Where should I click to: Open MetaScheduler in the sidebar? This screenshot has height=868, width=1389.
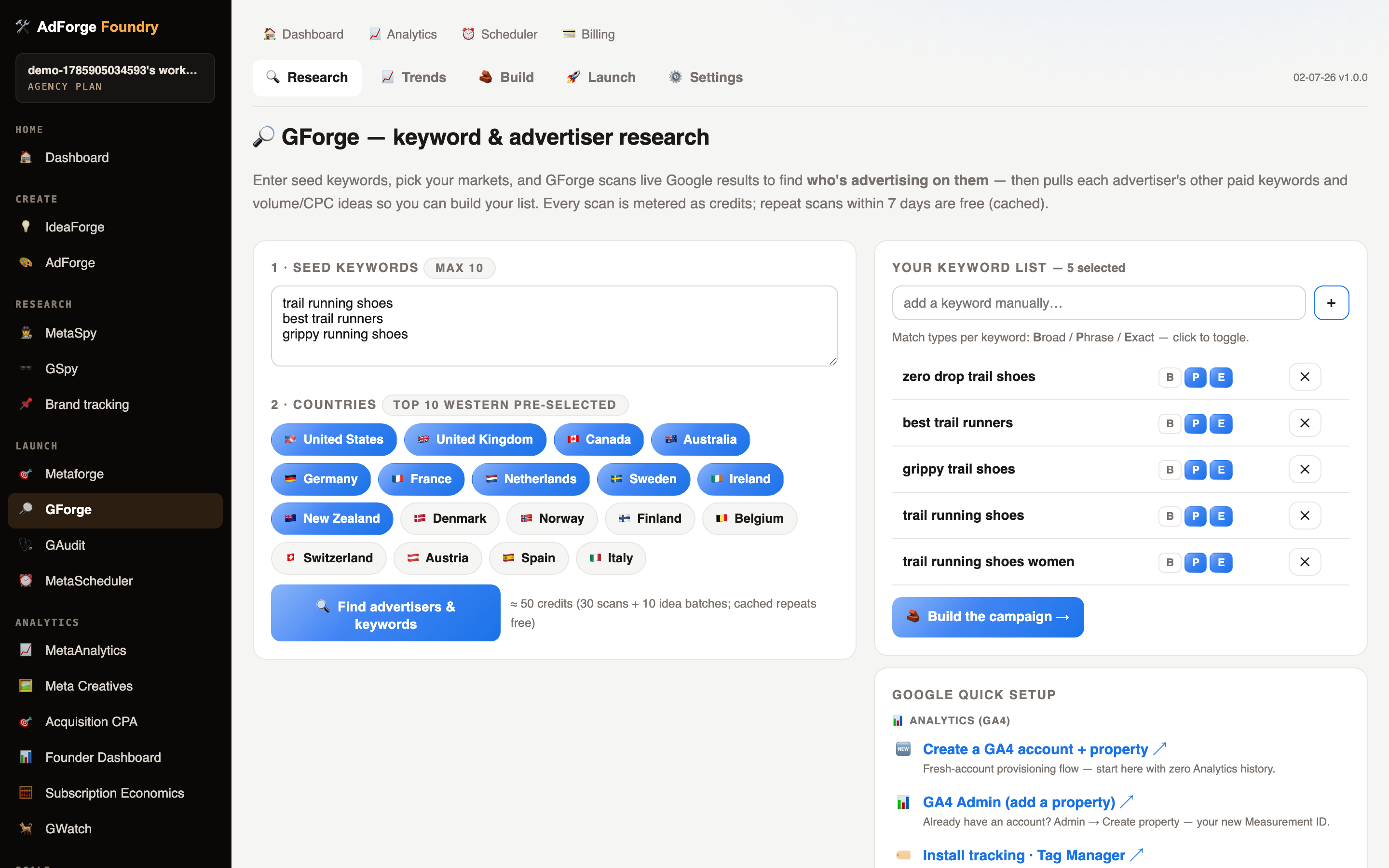click(115, 581)
